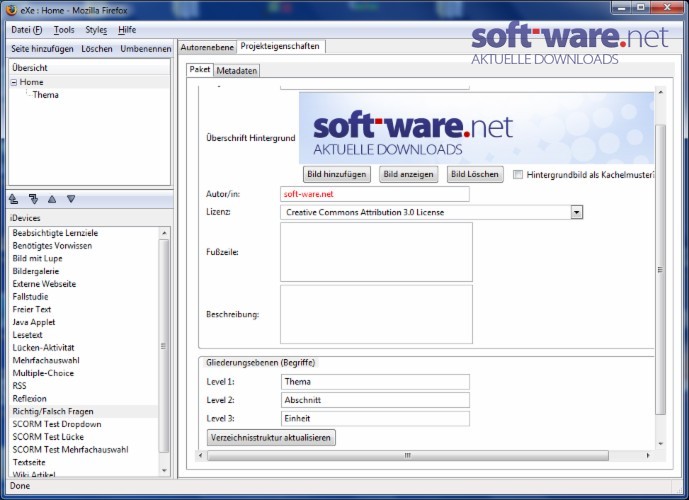689x500 pixels.
Task: Click the horizontal scrollbar's right arrow
Action: click(648, 456)
